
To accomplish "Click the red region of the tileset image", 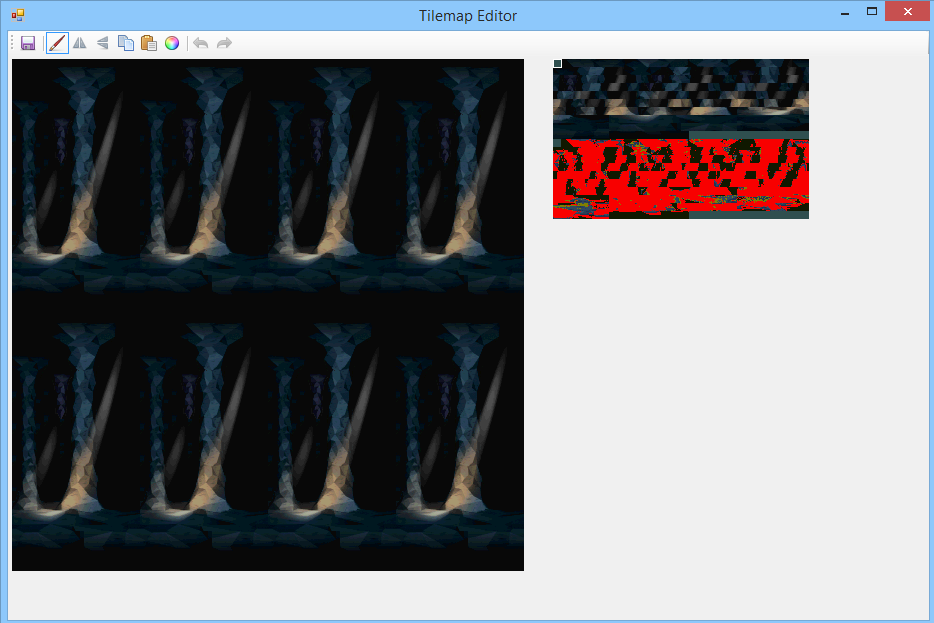I will 681,178.
